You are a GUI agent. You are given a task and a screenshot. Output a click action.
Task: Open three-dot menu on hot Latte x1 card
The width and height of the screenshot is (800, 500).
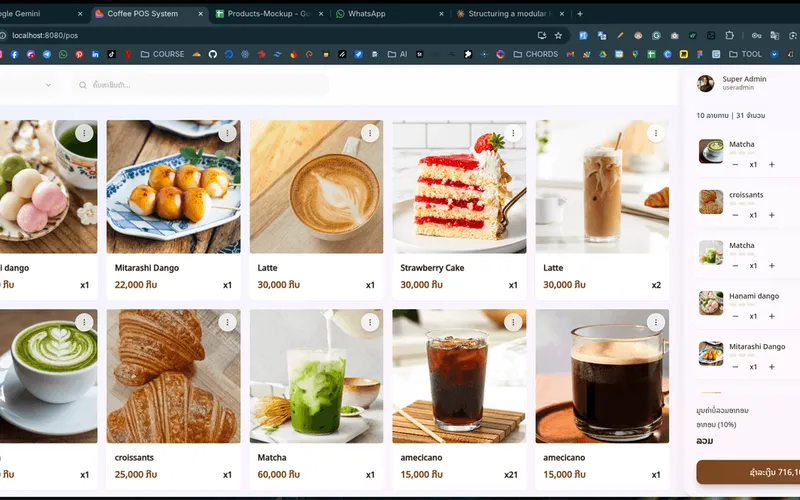(370, 133)
